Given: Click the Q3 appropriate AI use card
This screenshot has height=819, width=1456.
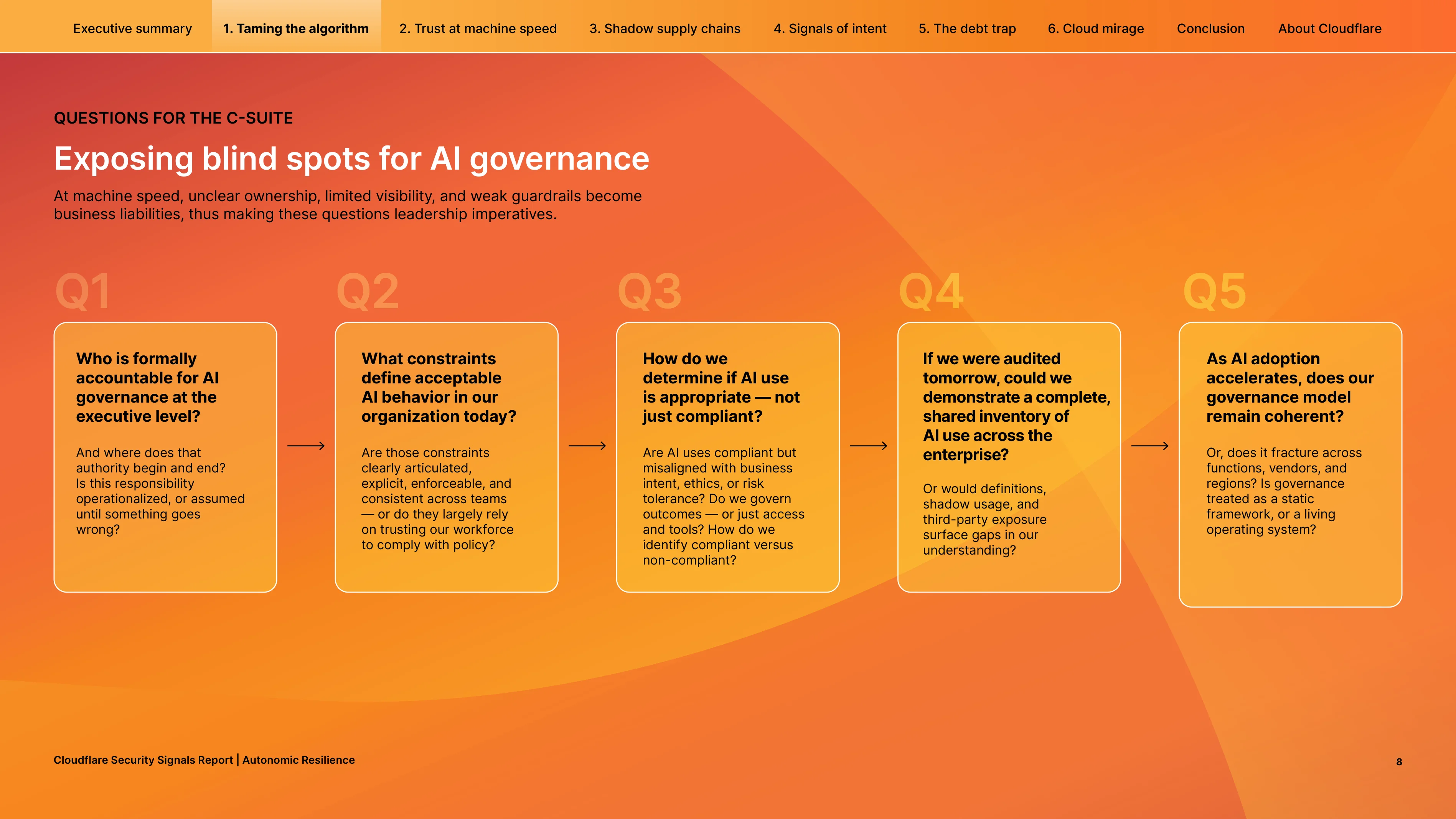Looking at the screenshot, I should tap(728, 457).
